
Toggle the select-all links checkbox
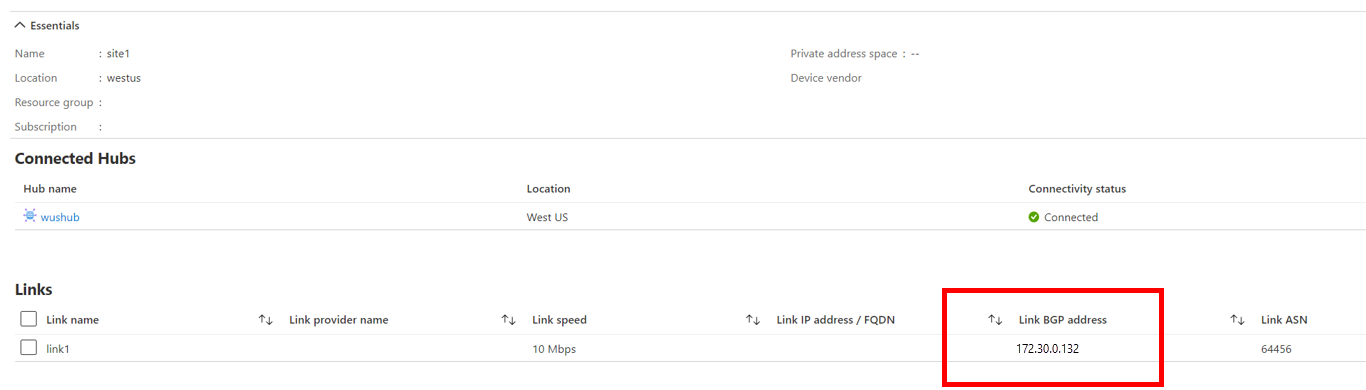(x=29, y=319)
